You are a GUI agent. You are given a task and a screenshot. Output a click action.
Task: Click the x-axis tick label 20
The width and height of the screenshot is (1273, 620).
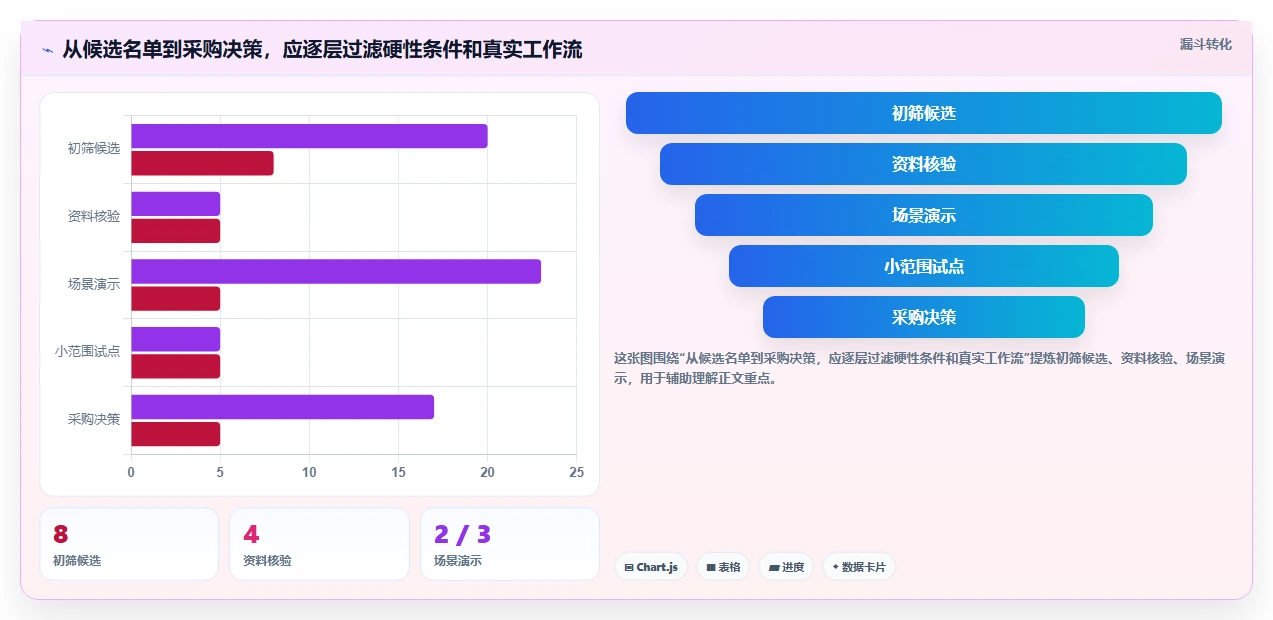pyautogui.click(x=487, y=472)
